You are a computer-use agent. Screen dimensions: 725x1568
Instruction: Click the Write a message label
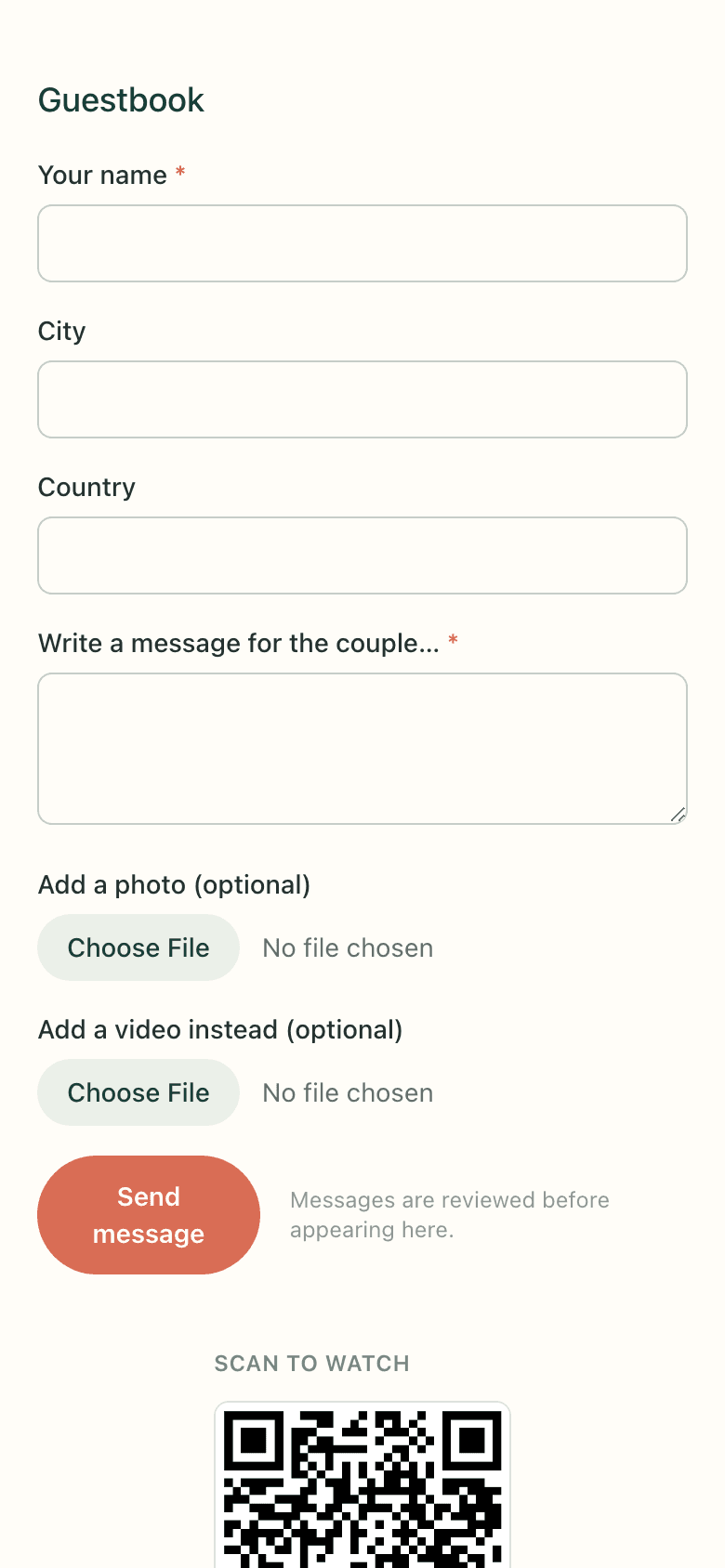click(239, 643)
